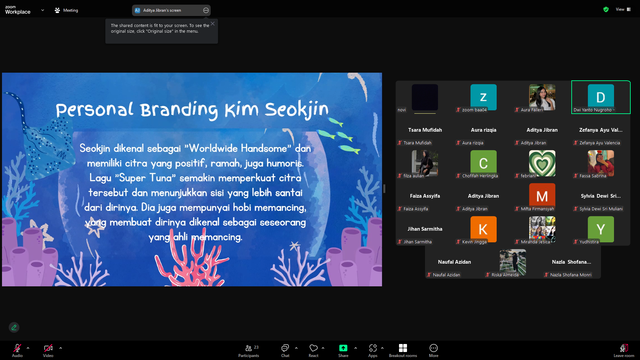Select Nazla Shofana Monri's tile

coord(571,262)
